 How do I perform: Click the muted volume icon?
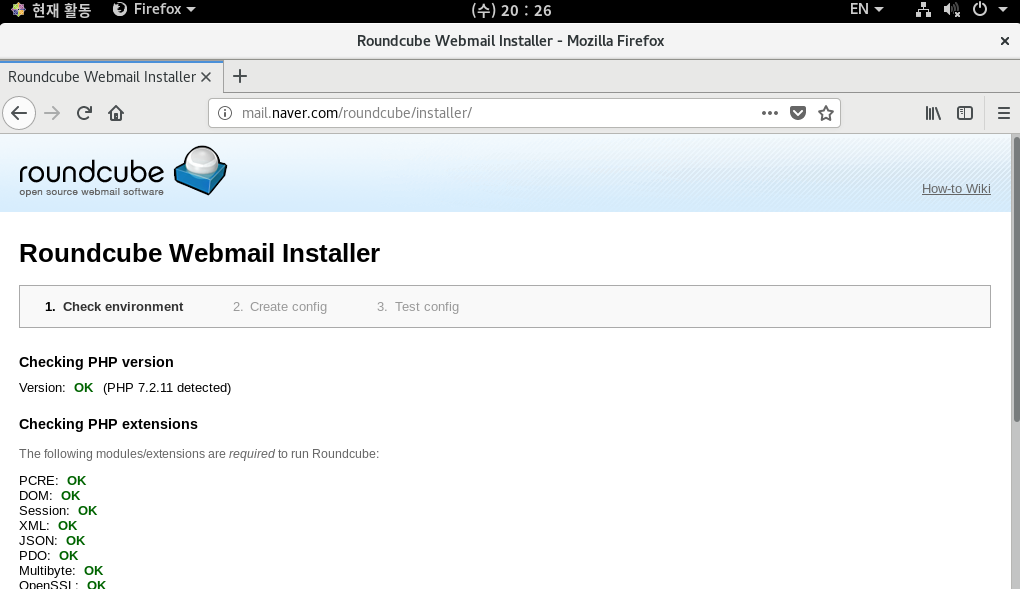[952, 9]
